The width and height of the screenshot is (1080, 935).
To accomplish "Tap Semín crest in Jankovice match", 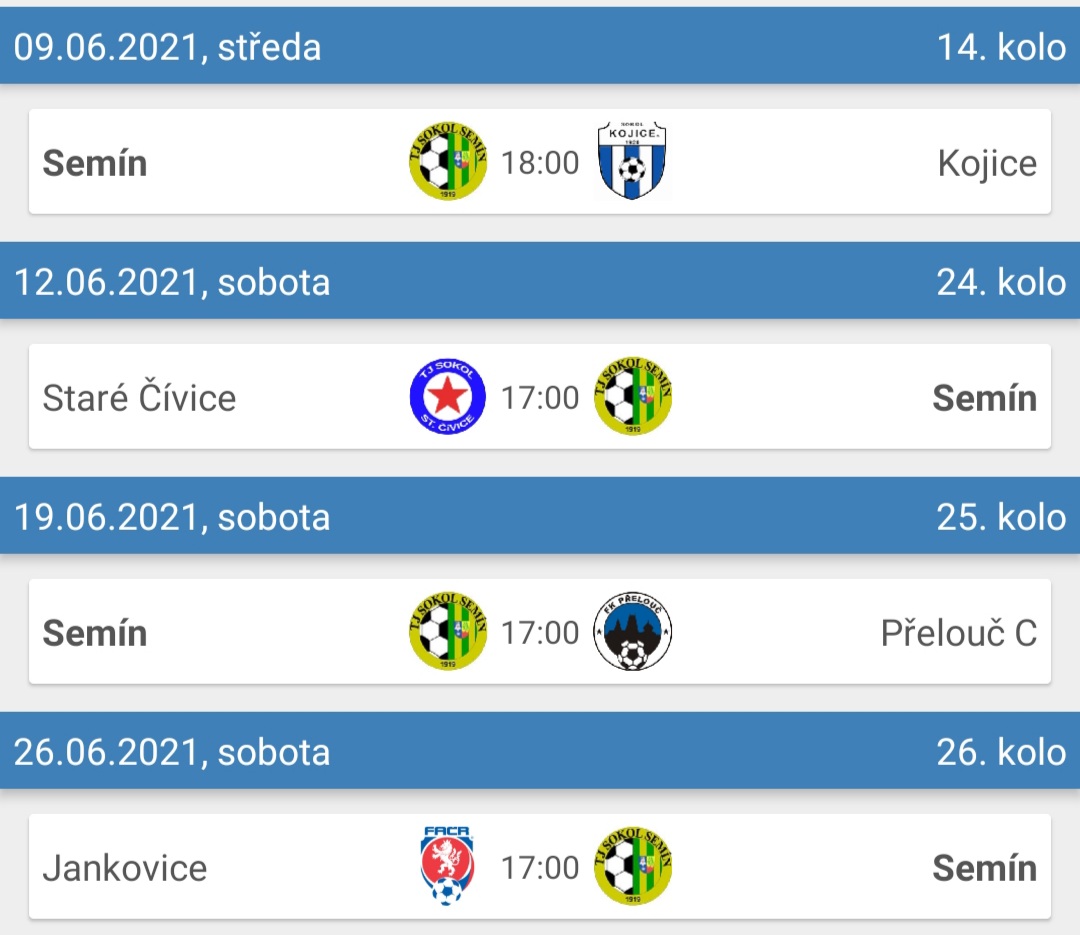I will pyautogui.click(x=632, y=866).
